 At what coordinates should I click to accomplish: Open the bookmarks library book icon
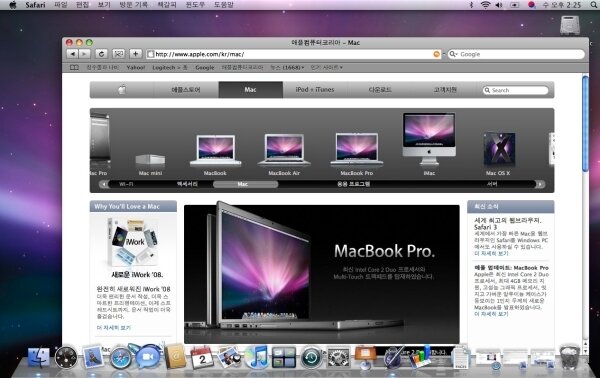(74, 67)
